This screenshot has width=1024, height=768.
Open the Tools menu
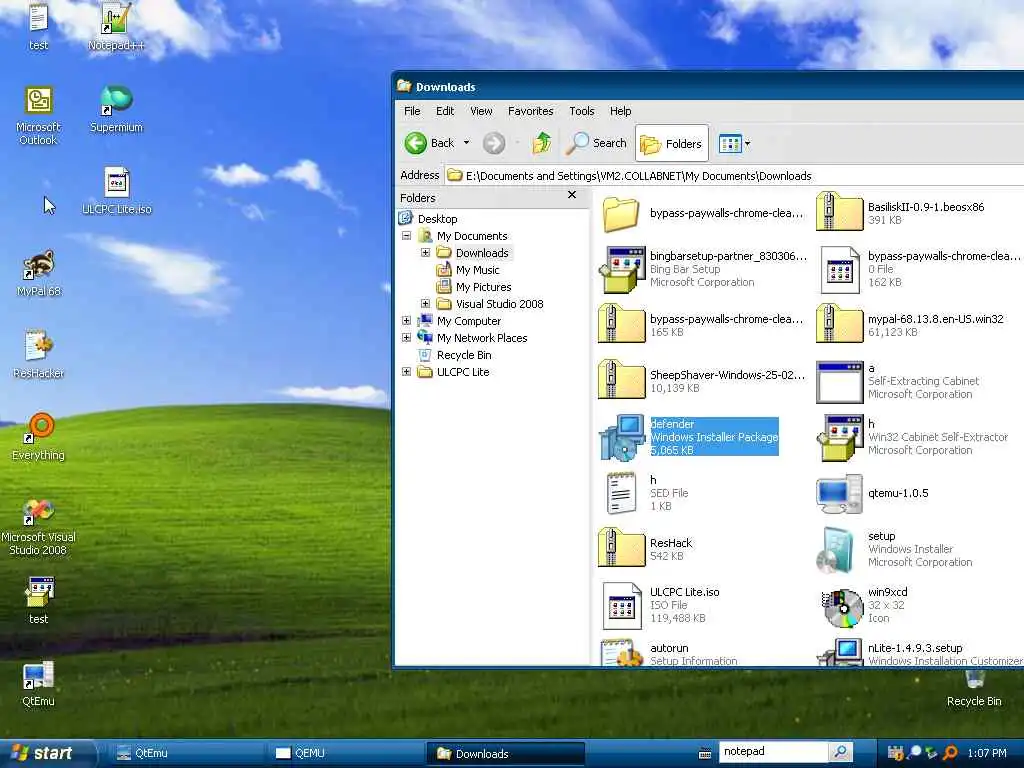point(581,111)
